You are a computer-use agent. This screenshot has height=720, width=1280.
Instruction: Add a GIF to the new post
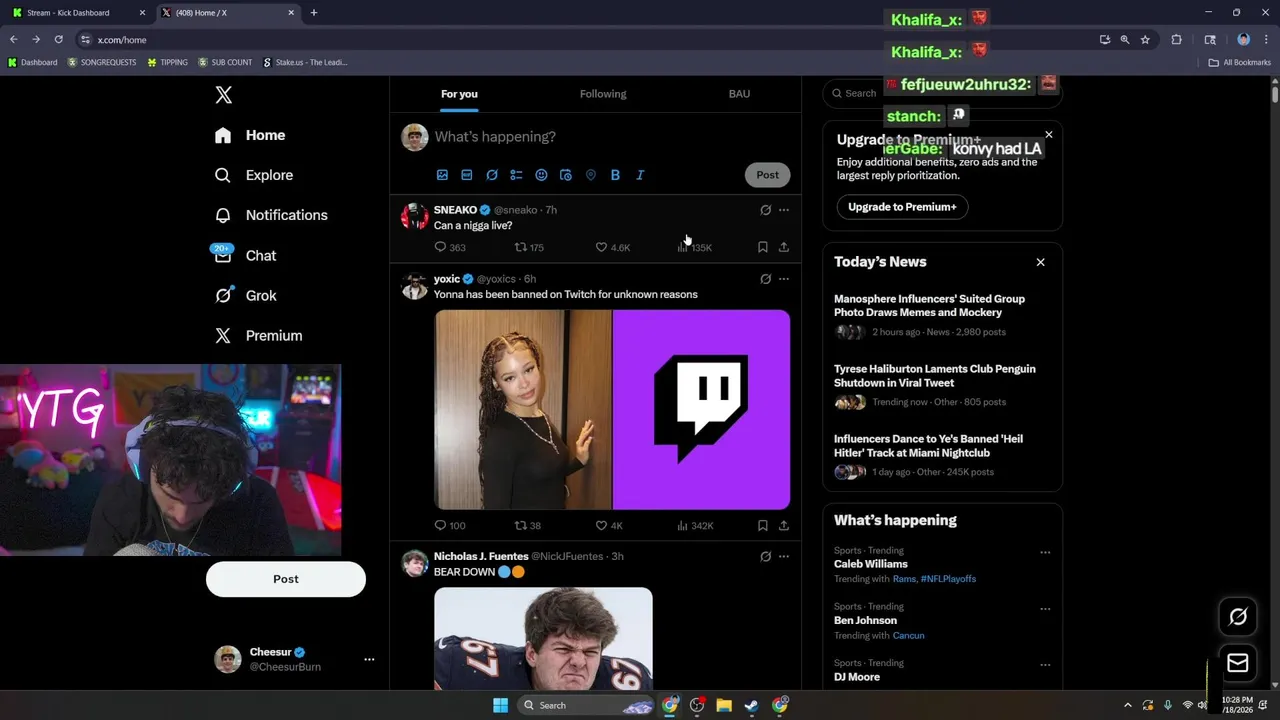tap(467, 175)
